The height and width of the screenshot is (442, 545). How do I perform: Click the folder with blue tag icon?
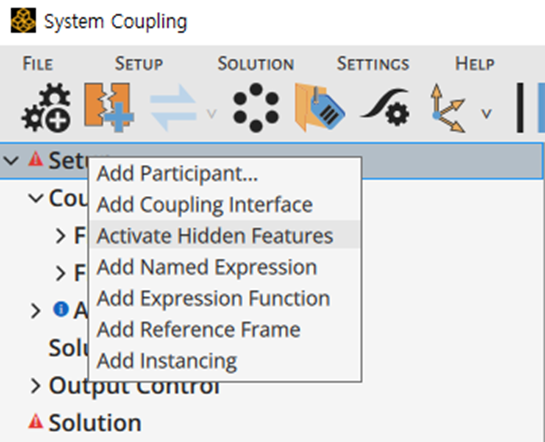tap(320, 108)
